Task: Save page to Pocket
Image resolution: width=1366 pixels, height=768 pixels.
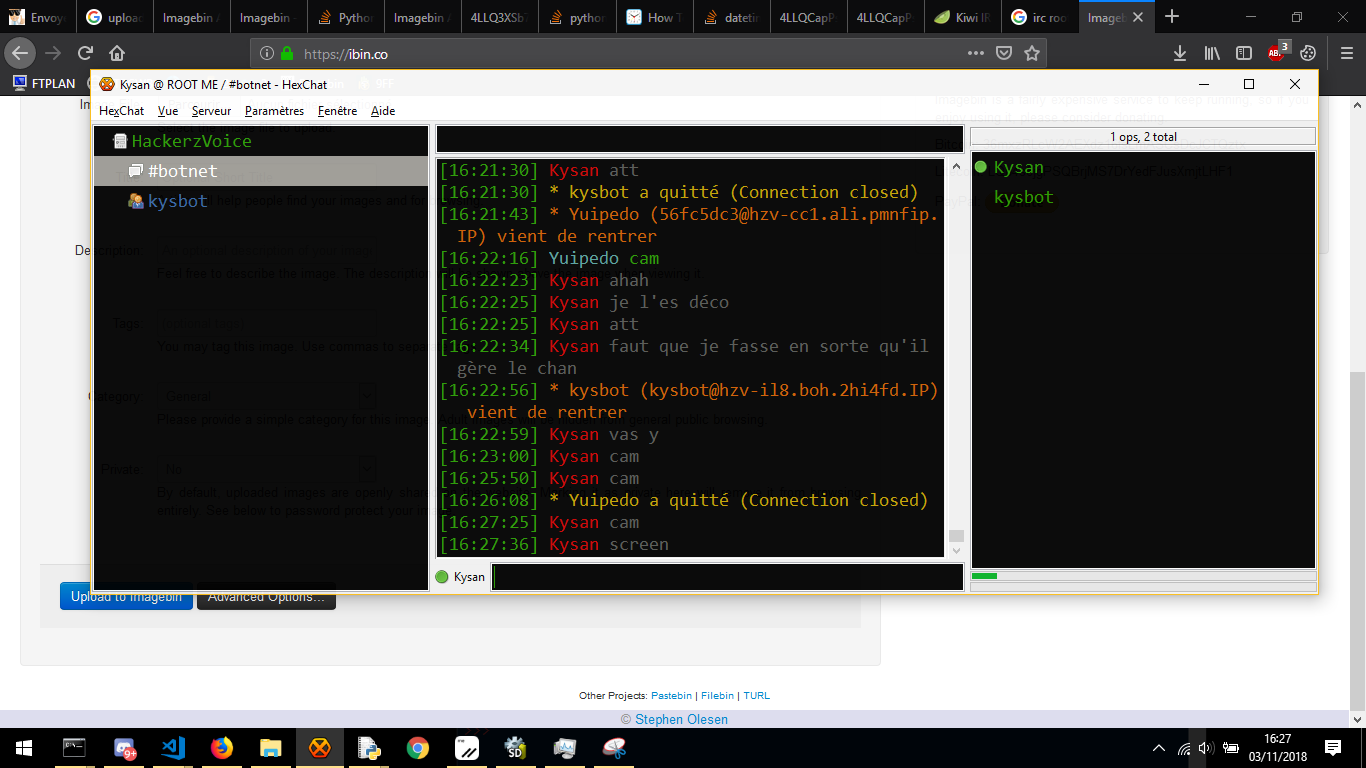Action: tap(1004, 53)
